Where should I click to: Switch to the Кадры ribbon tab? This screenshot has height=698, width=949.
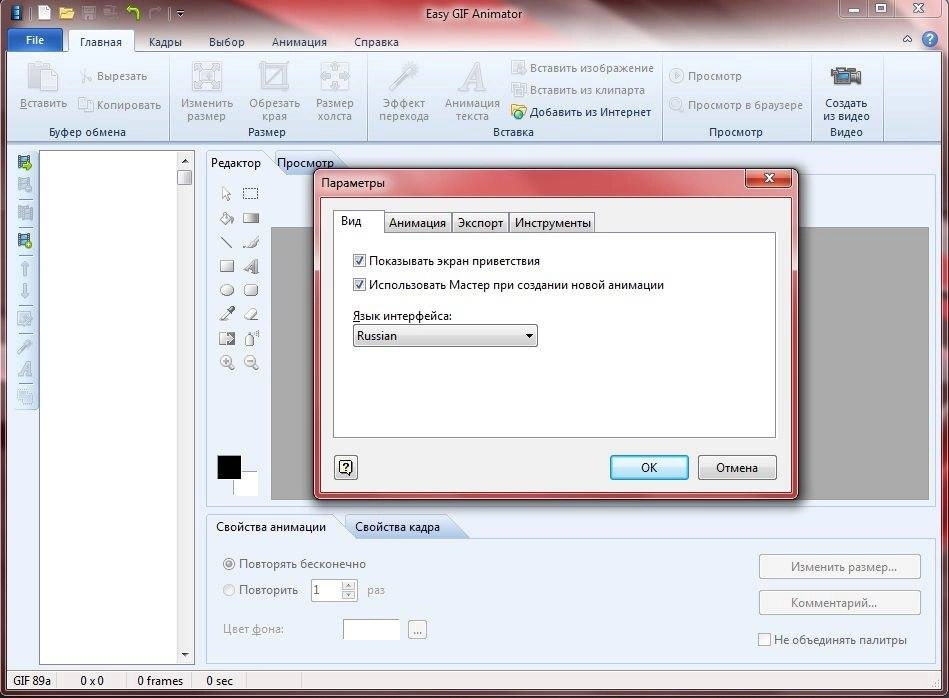(x=165, y=42)
